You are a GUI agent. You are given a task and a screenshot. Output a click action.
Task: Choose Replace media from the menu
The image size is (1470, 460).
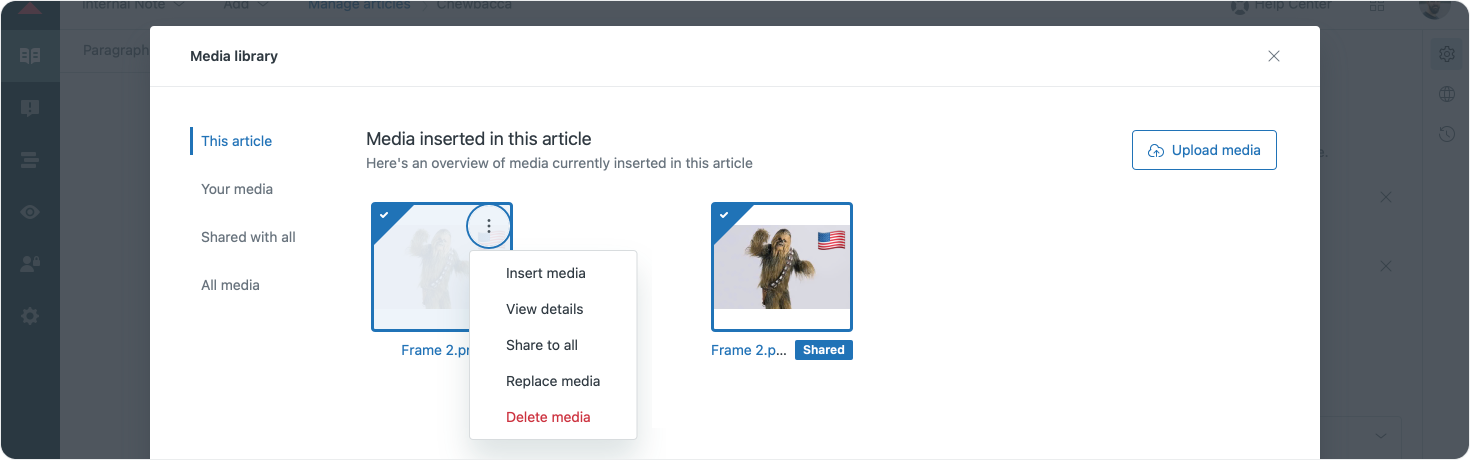(553, 381)
